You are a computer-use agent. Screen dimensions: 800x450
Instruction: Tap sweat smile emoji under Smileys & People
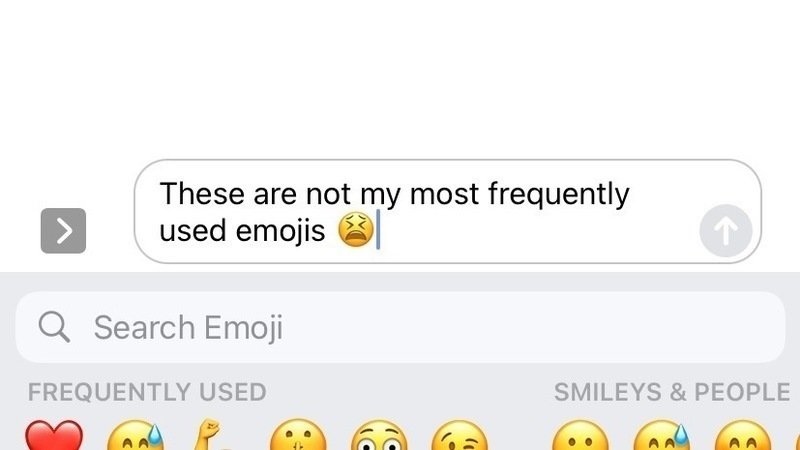click(663, 438)
